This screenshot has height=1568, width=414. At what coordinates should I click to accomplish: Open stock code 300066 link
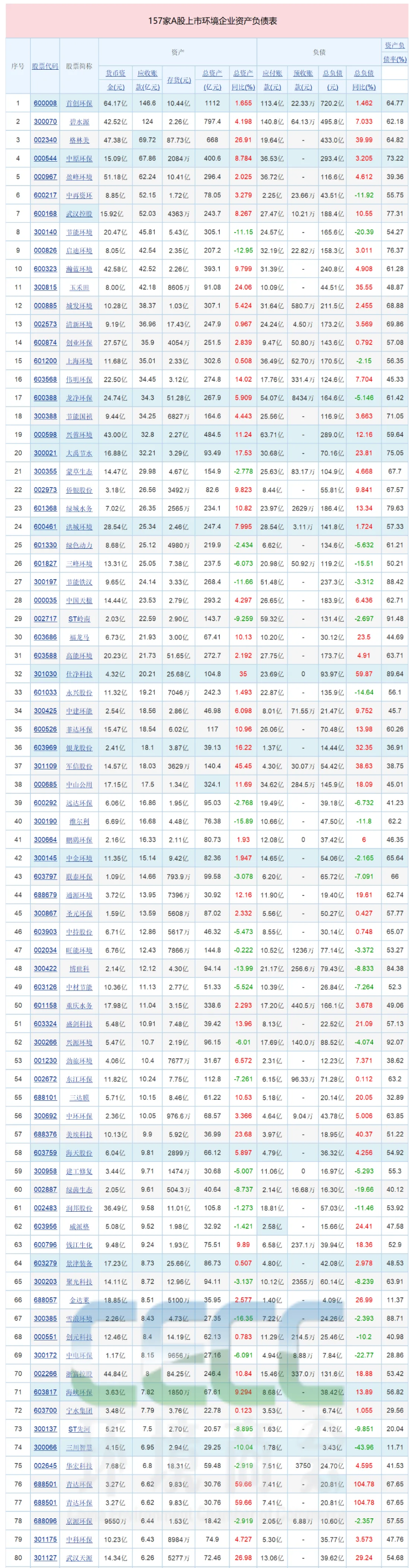coord(45,1447)
